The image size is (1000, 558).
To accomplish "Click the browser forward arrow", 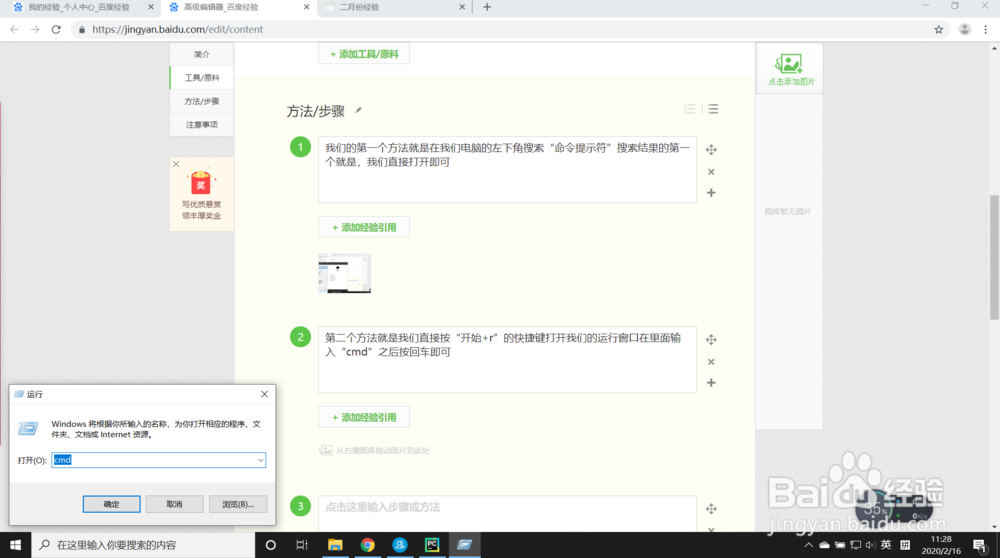I will tap(35, 29).
